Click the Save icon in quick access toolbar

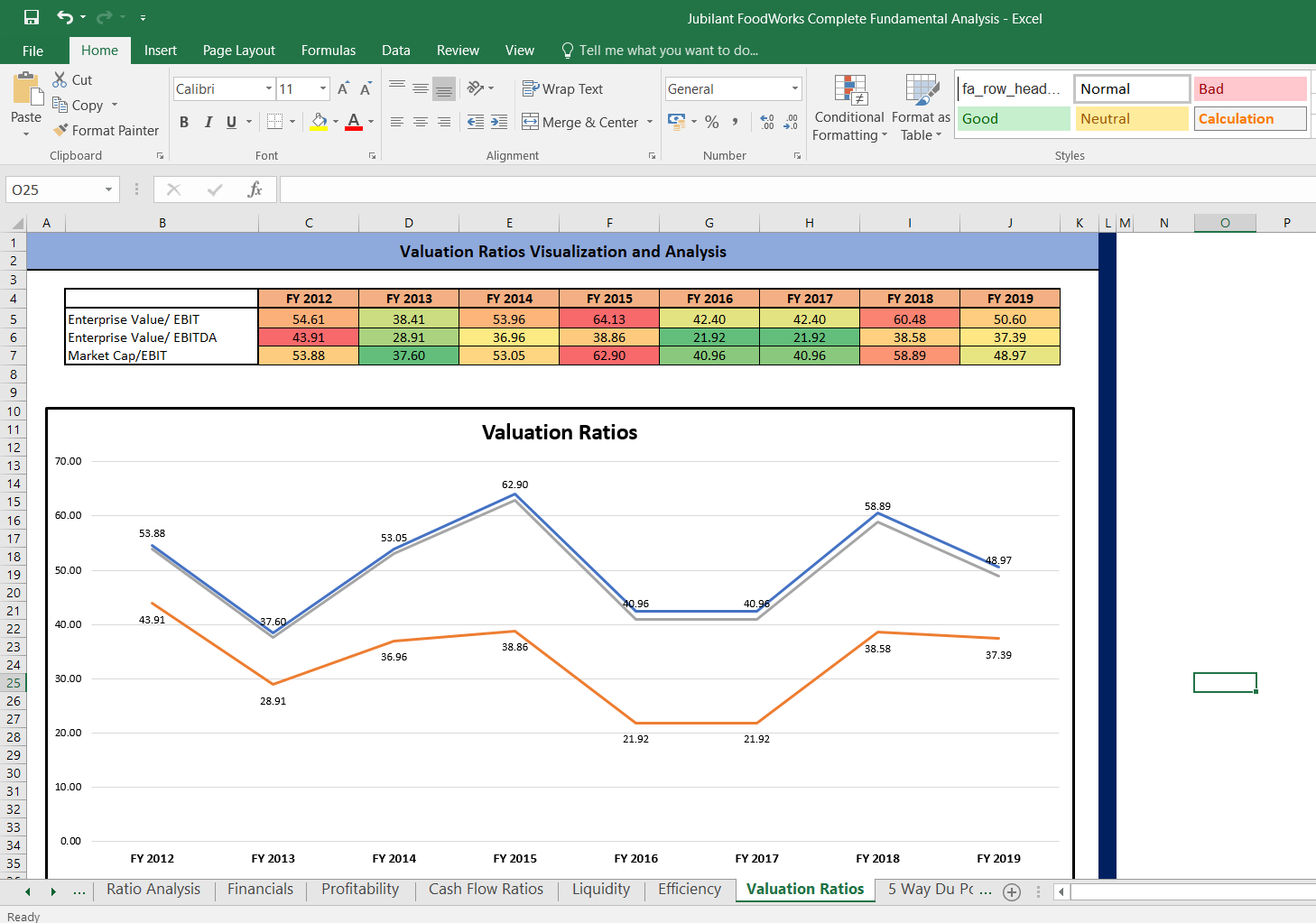pyautogui.click(x=32, y=17)
